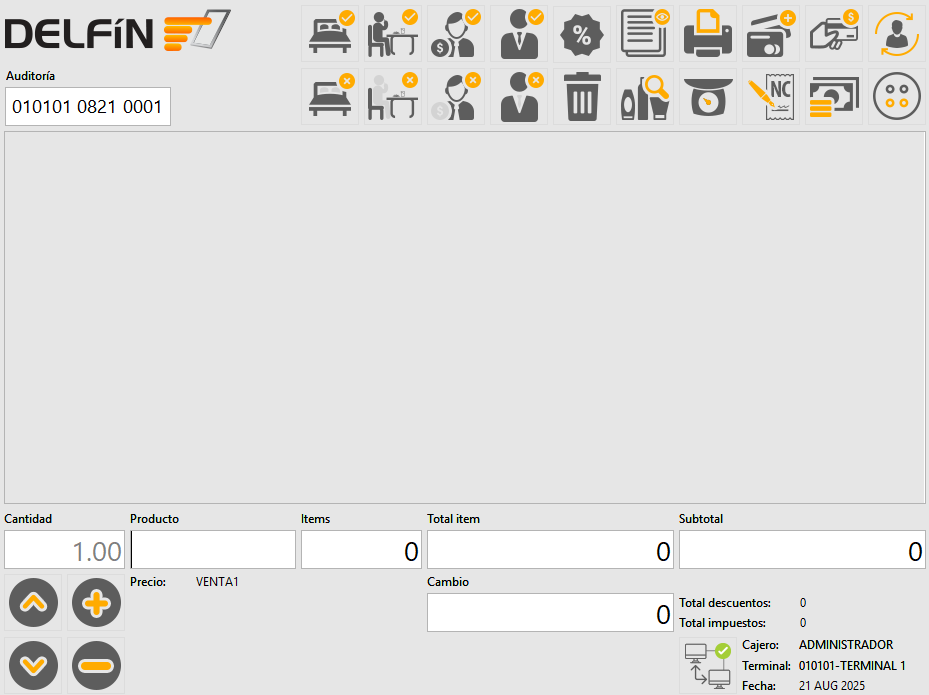
Task: Click the documents icon with eye badge
Action: [x=645, y=33]
